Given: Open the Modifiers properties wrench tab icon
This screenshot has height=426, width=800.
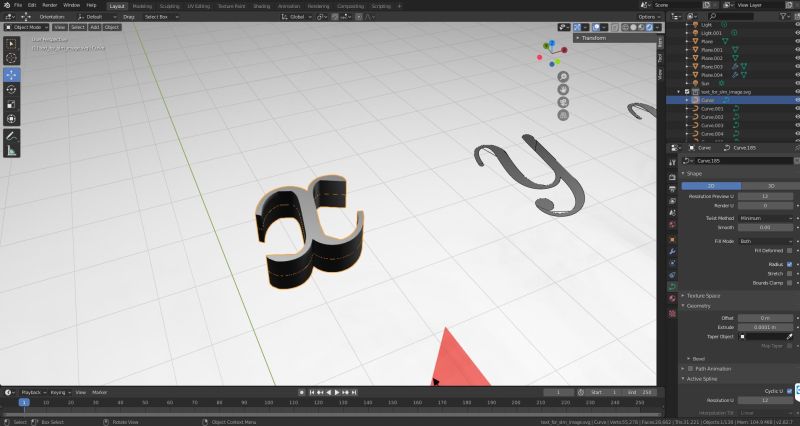Looking at the screenshot, I should (x=672, y=252).
